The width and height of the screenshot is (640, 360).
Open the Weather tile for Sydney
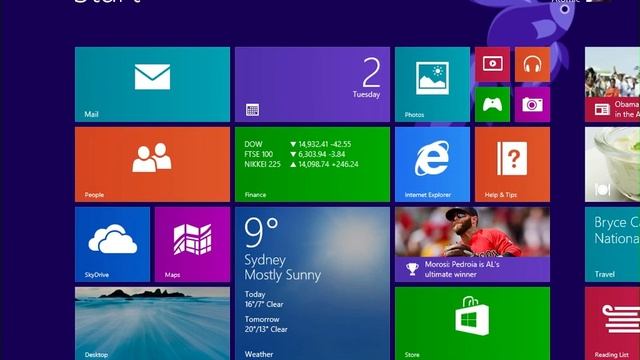[x=312, y=284]
